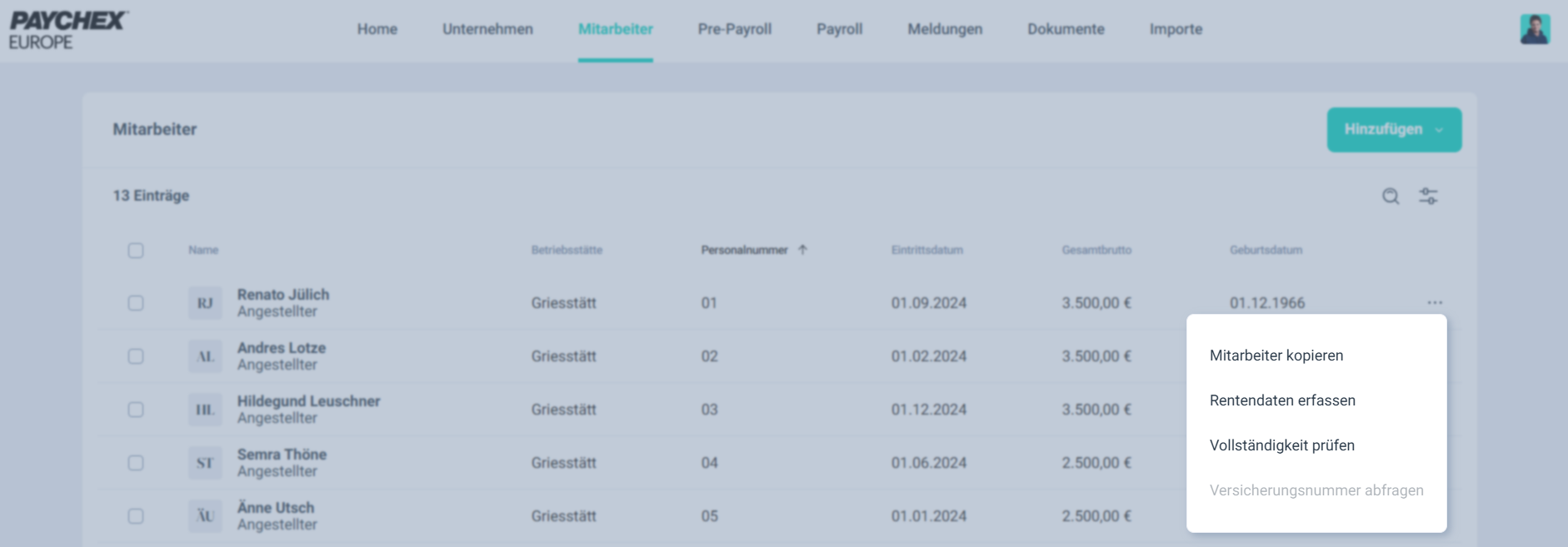Choose Rentendaten erfassen menu entry
The width and height of the screenshot is (1568, 547).
point(1281,400)
